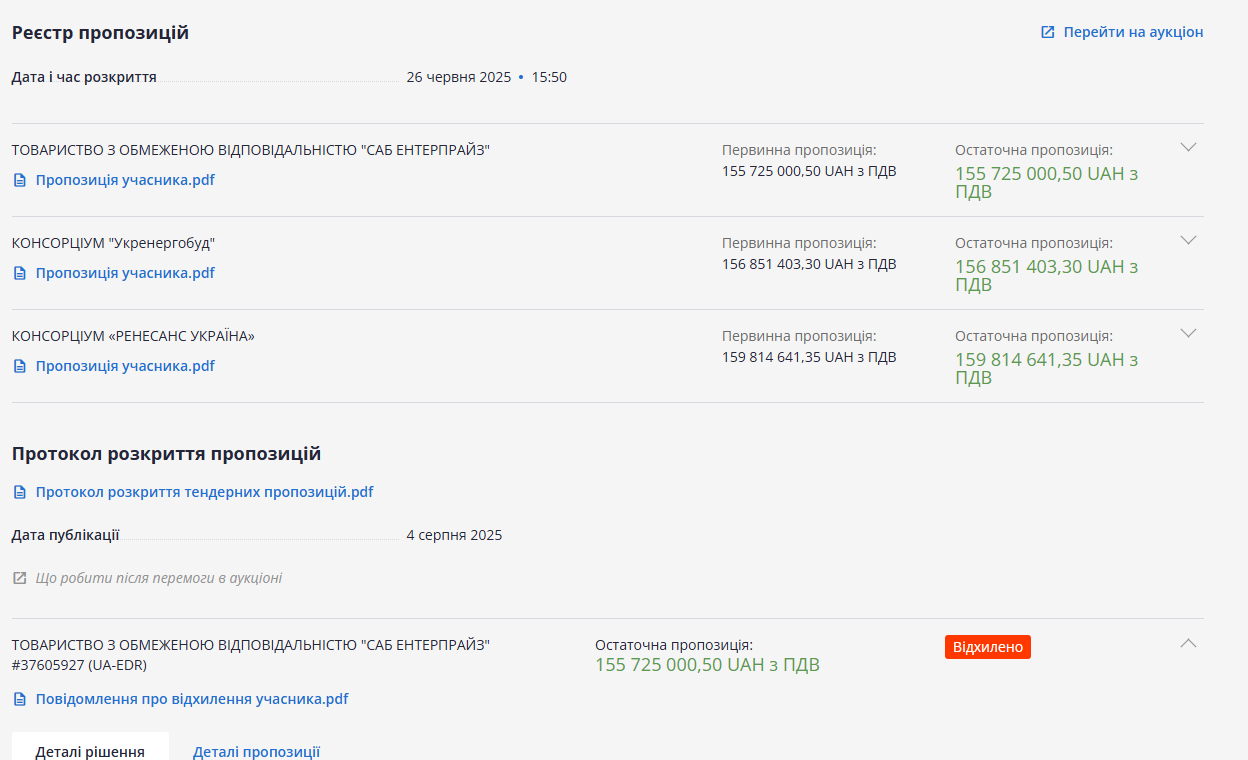Expand the Укренергобуд consortium row
This screenshot has width=1248, height=760.
point(1188,240)
